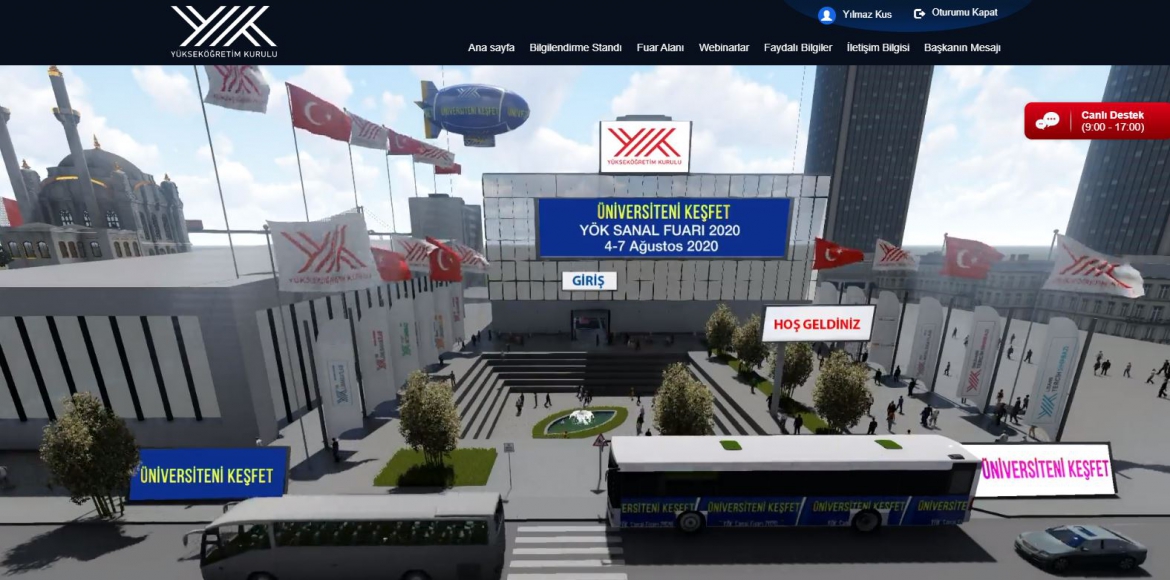The image size is (1170, 580).
Task: Click the chat bubble live support icon
Action: coord(1047,121)
